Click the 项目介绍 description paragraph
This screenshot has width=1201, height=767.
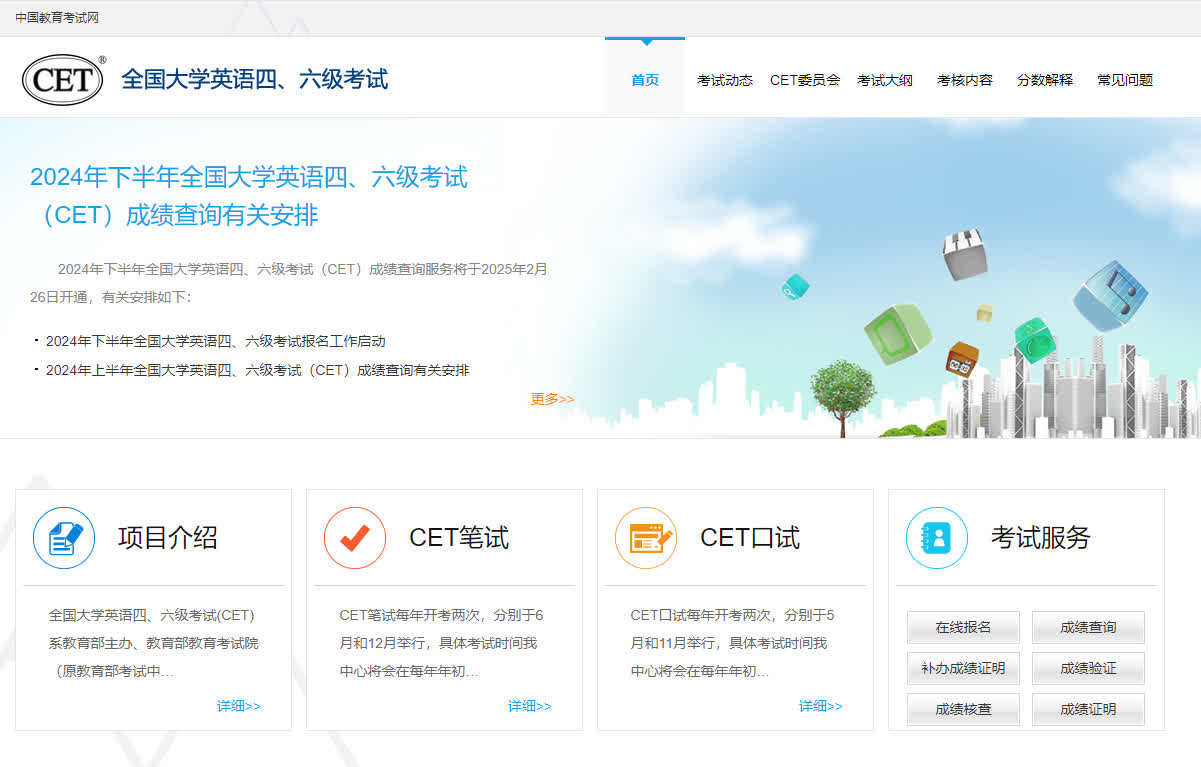153,643
